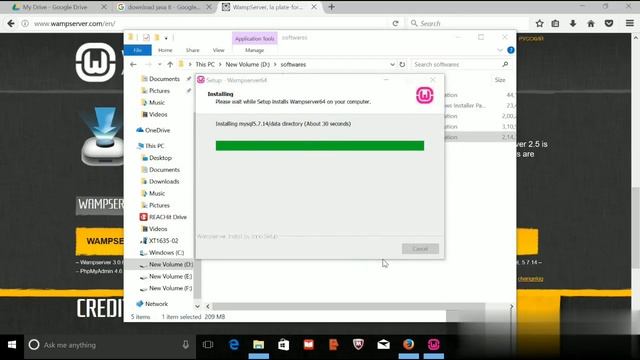The image size is (640, 360).
Task: Launch Microsoft Edge from taskbar
Action: pyautogui.click(x=234, y=345)
